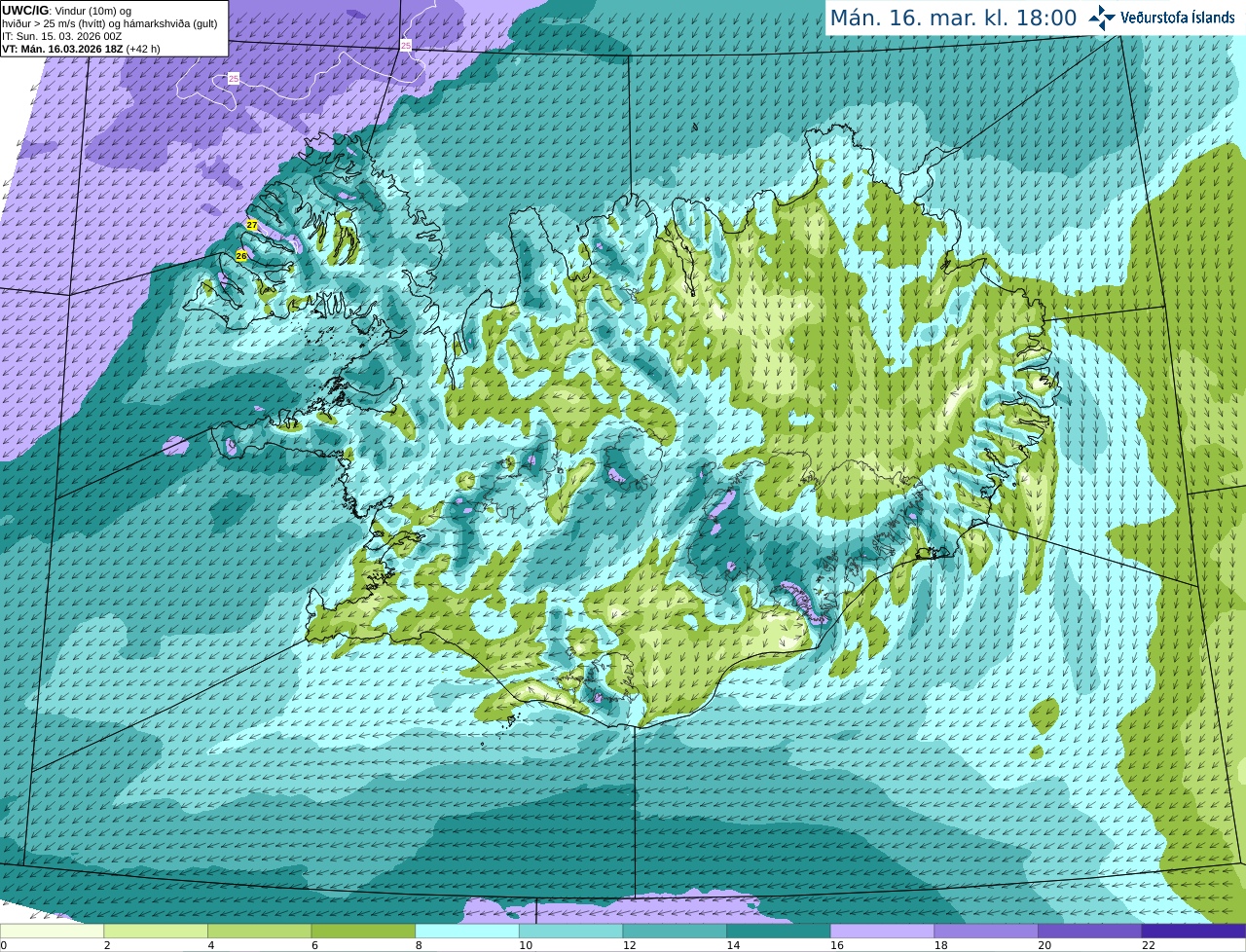Select the 6–8 m/s olive green legend swatch

(363, 931)
